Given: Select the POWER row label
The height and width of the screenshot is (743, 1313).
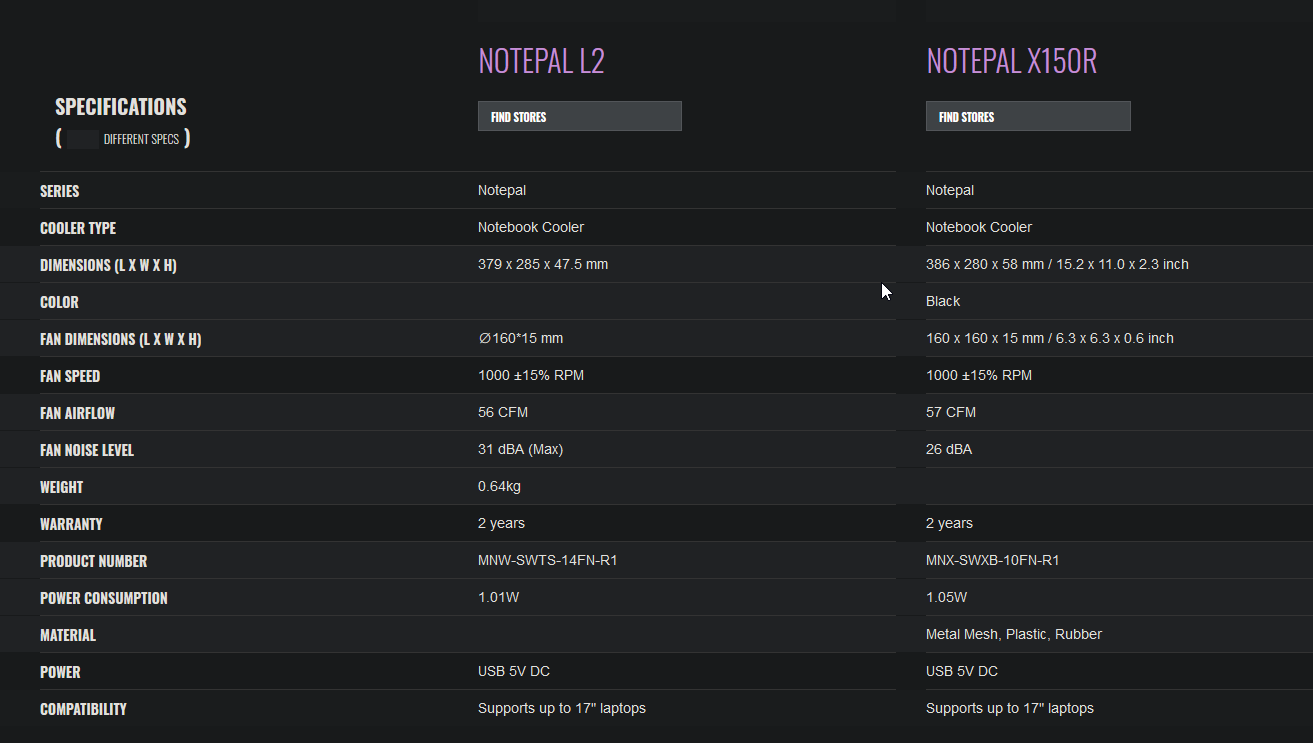Looking at the screenshot, I should click(x=60, y=672).
